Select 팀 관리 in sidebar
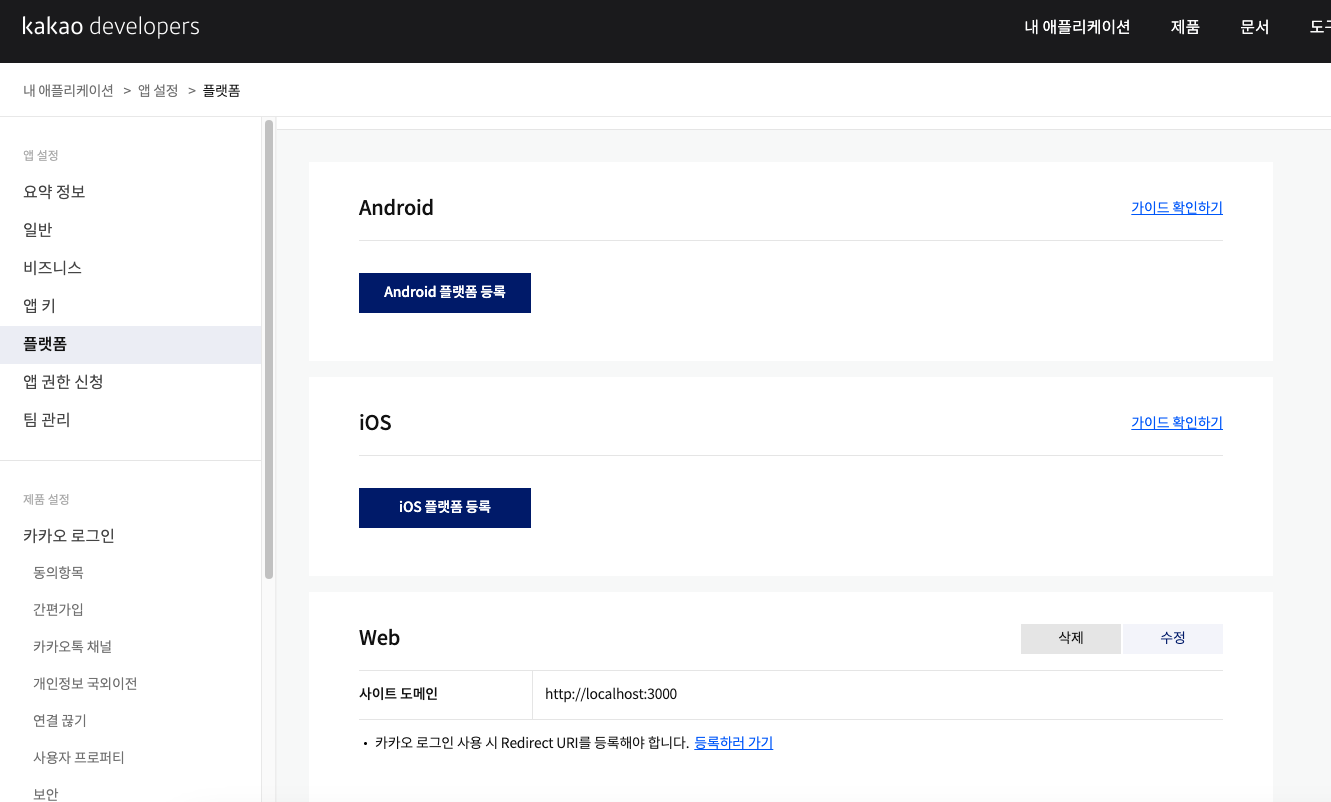The image size is (1331, 802). (x=130, y=420)
